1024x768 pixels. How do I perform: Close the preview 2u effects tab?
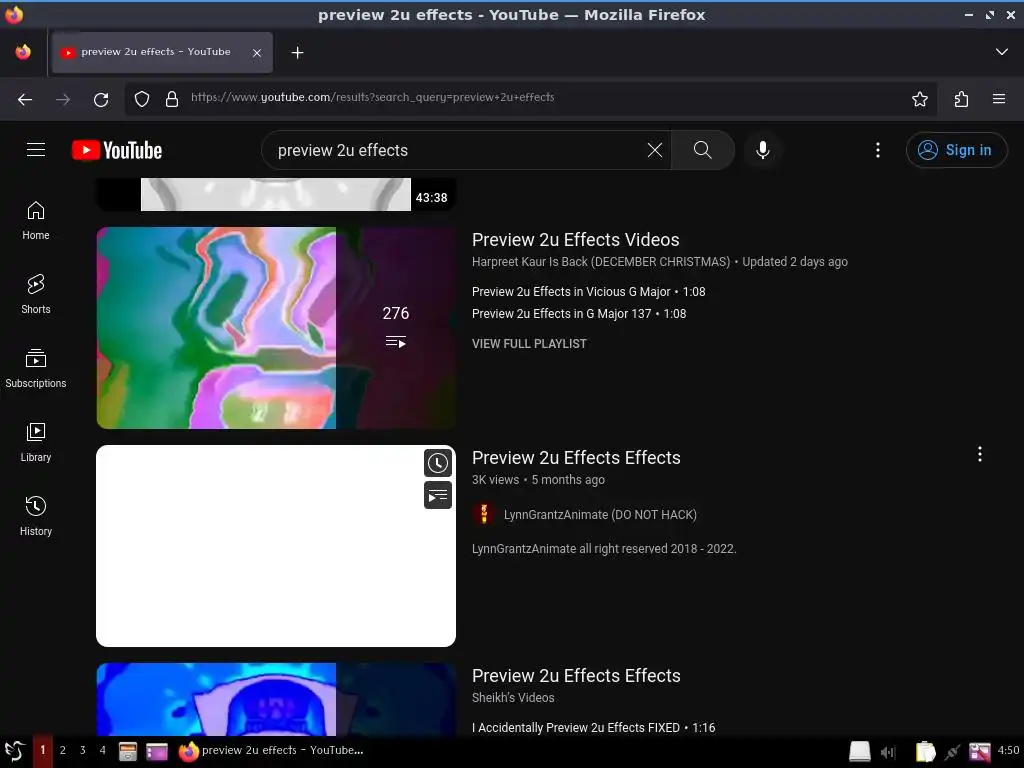click(x=257, y=53)
